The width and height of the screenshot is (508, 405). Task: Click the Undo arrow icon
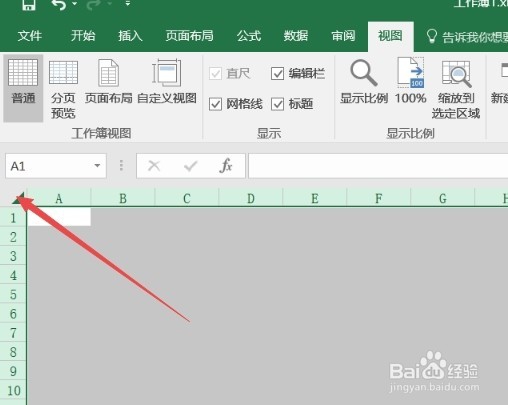click(58, 4)
